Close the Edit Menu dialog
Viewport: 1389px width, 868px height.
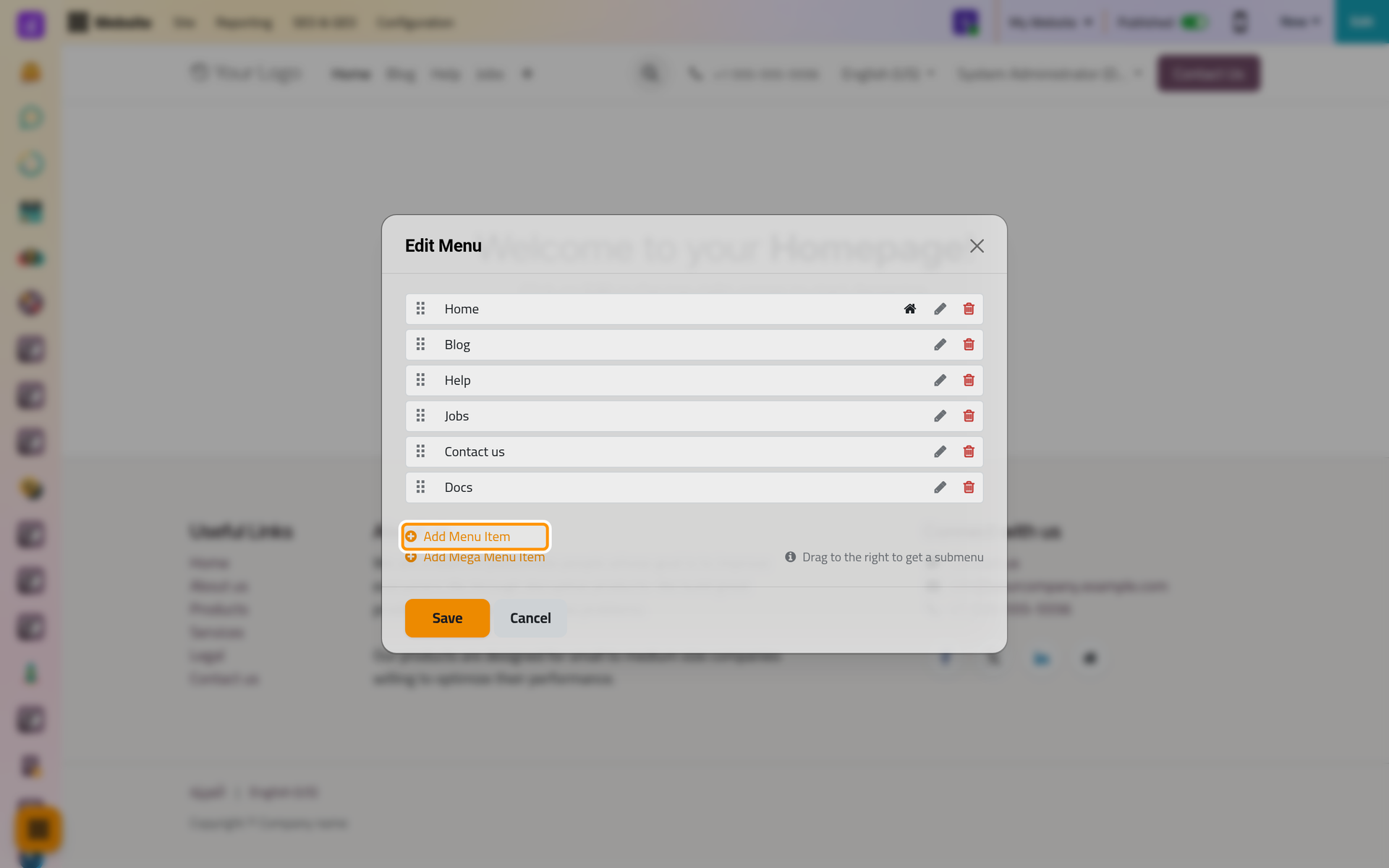[977, 246]
